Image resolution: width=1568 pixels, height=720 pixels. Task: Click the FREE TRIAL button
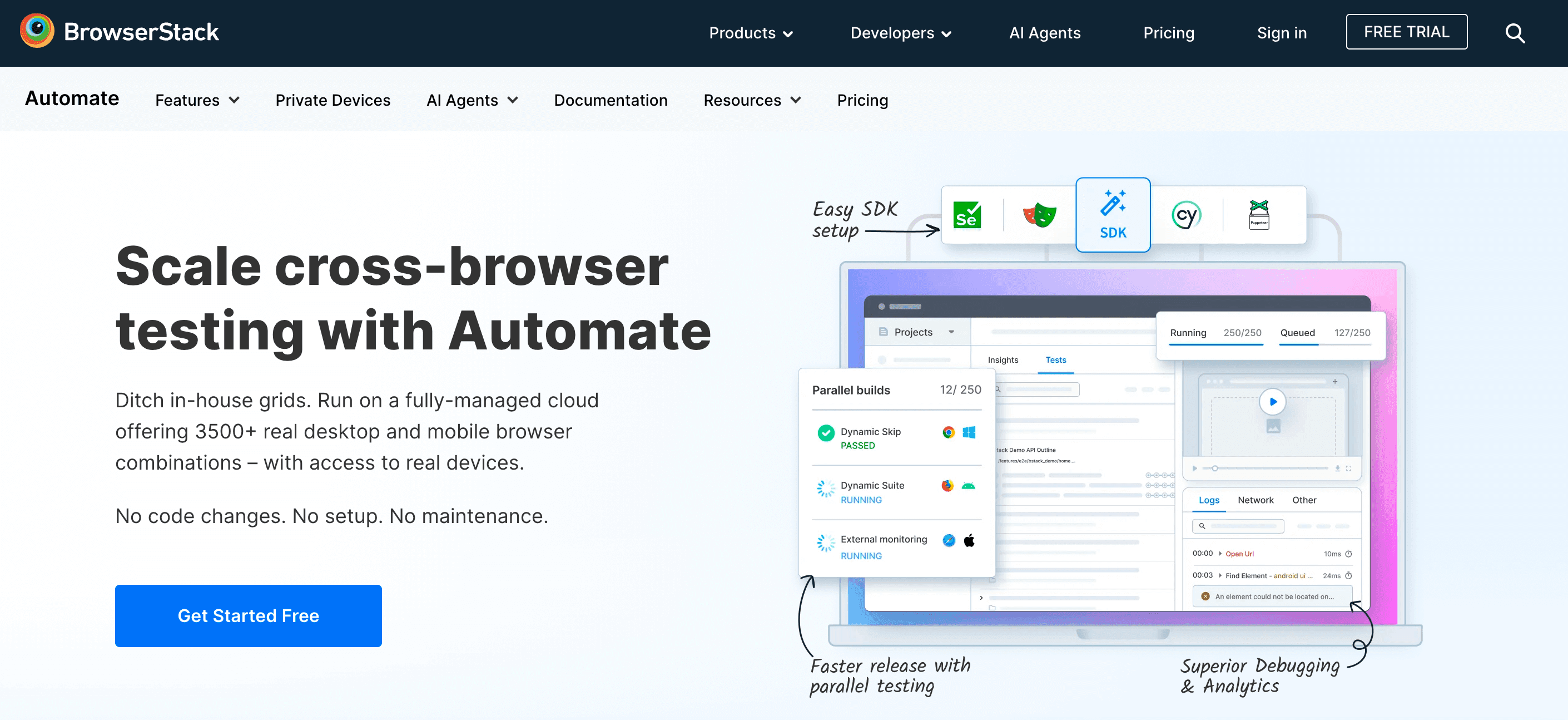[1406, 32]
